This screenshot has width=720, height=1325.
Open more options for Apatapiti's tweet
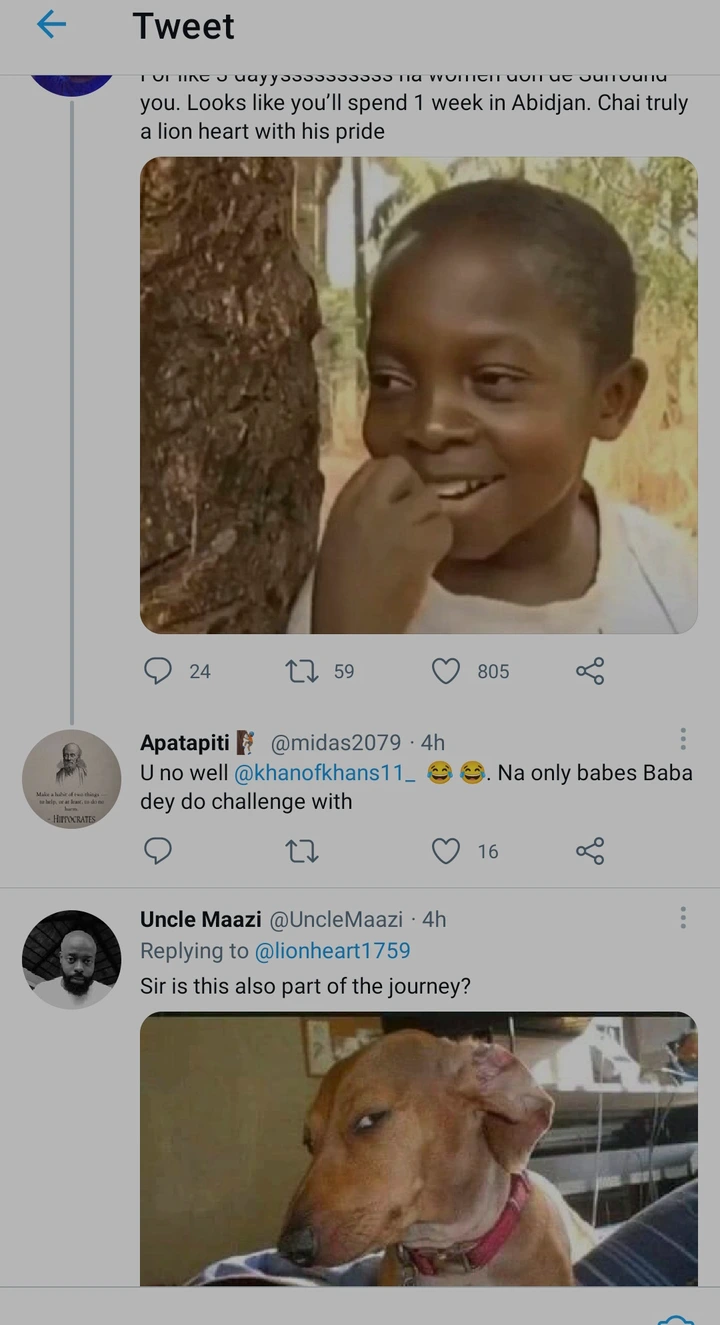point(683,740)
